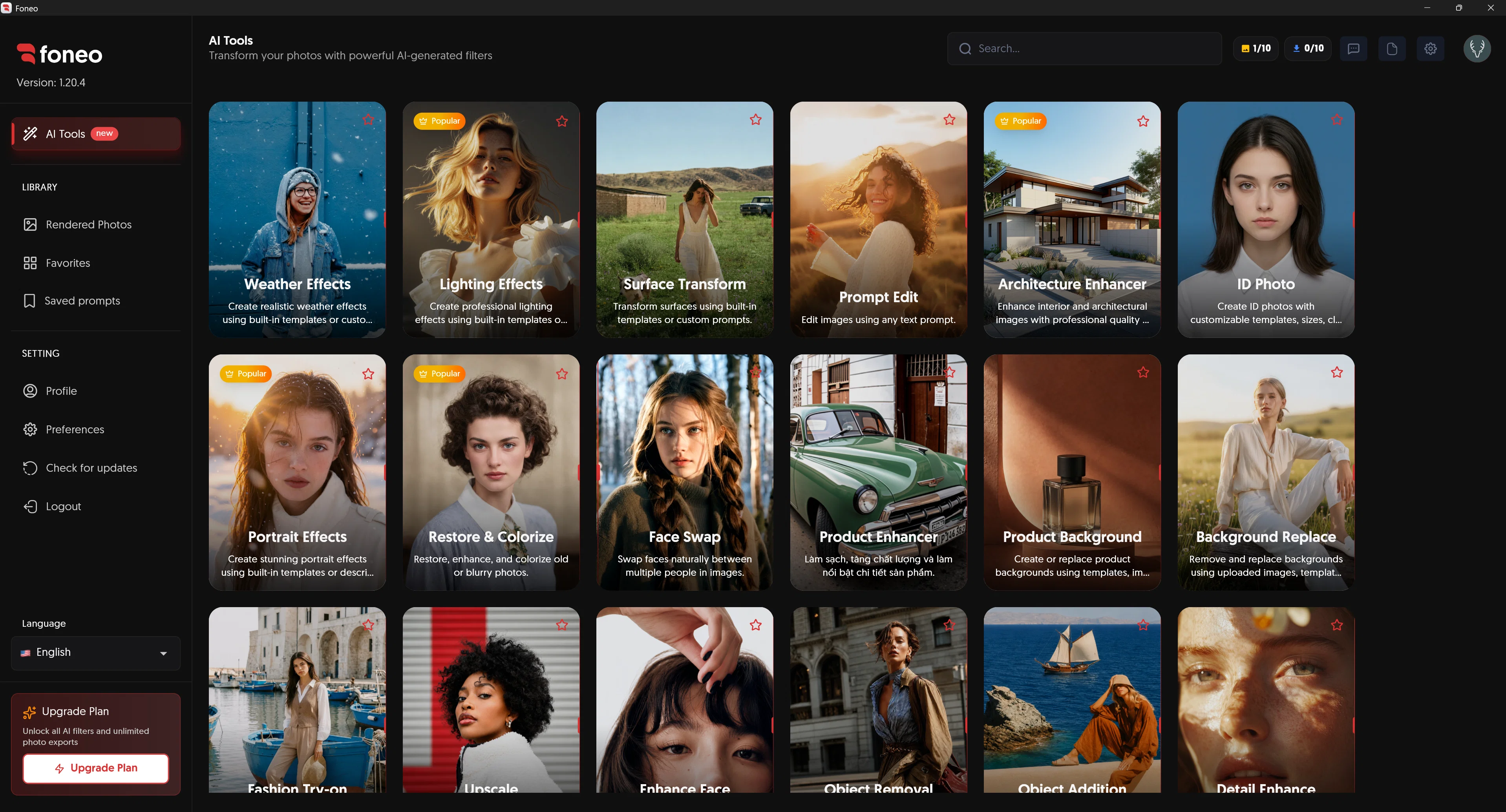Select the AI Tools menu item
Screen dimensions: 1506x812
click(96, 134)
